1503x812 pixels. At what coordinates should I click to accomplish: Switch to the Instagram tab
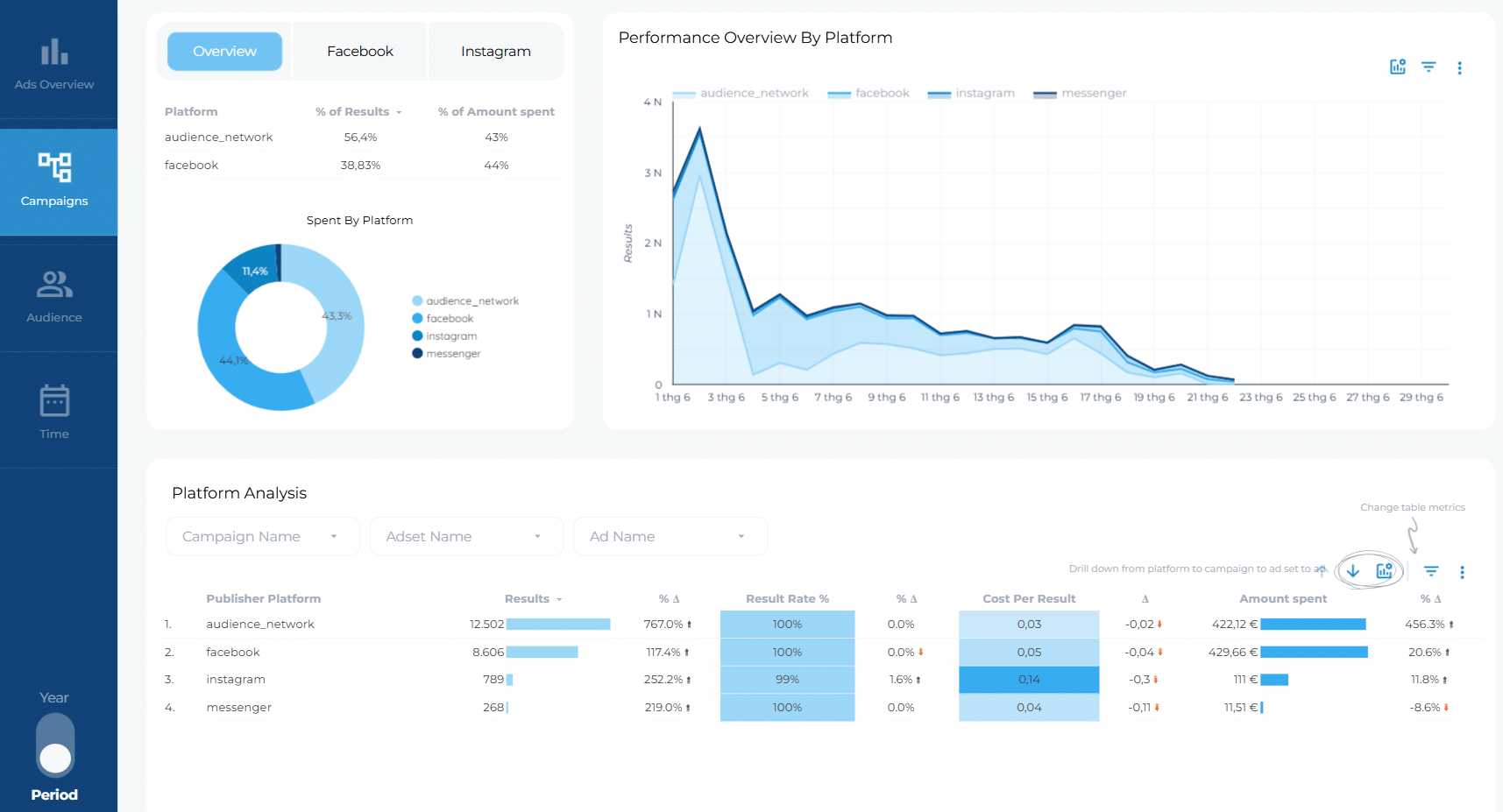pyautogui.click(x=496, y=52)
